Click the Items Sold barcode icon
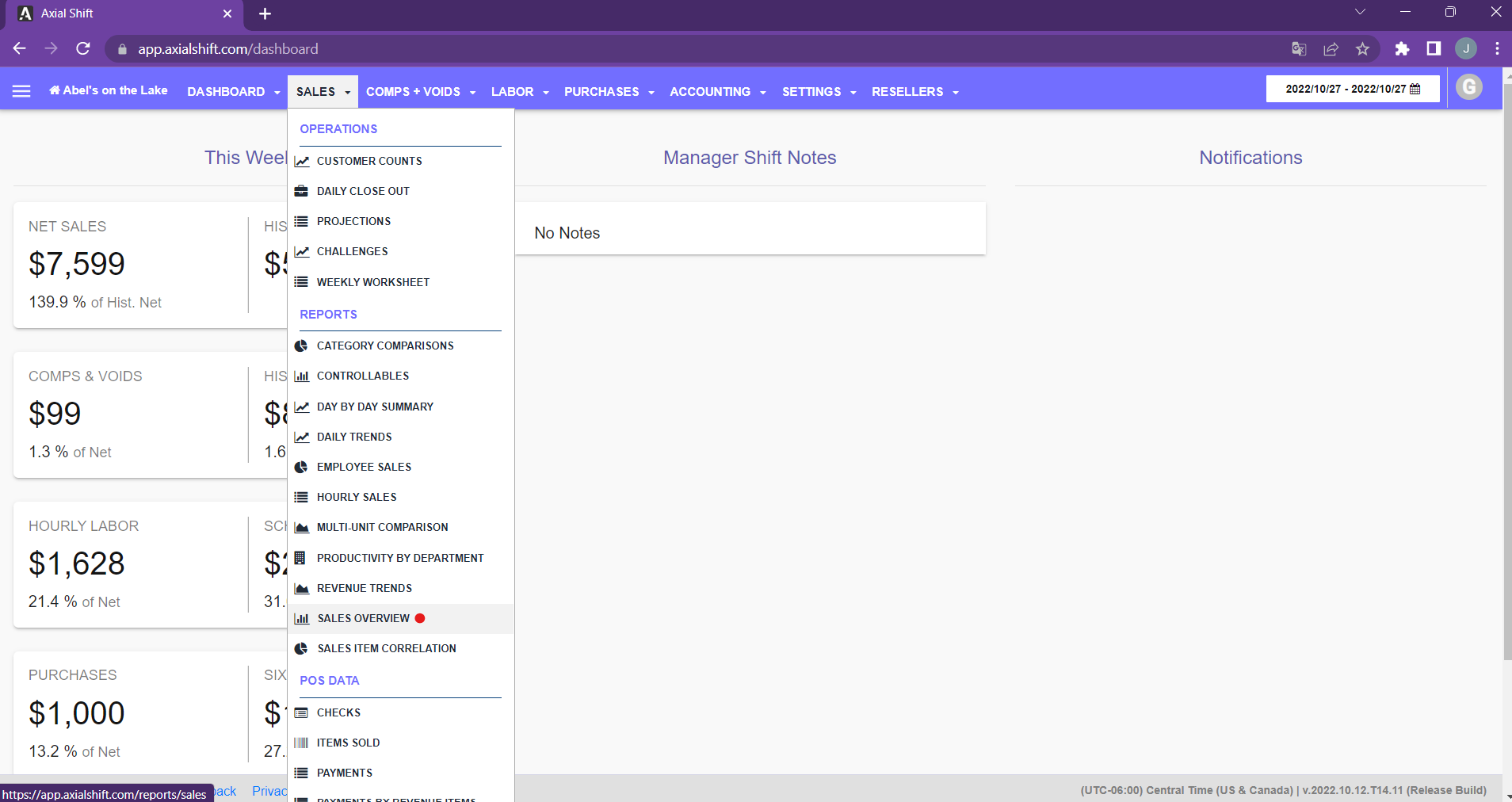 click(x=301, y=743)
